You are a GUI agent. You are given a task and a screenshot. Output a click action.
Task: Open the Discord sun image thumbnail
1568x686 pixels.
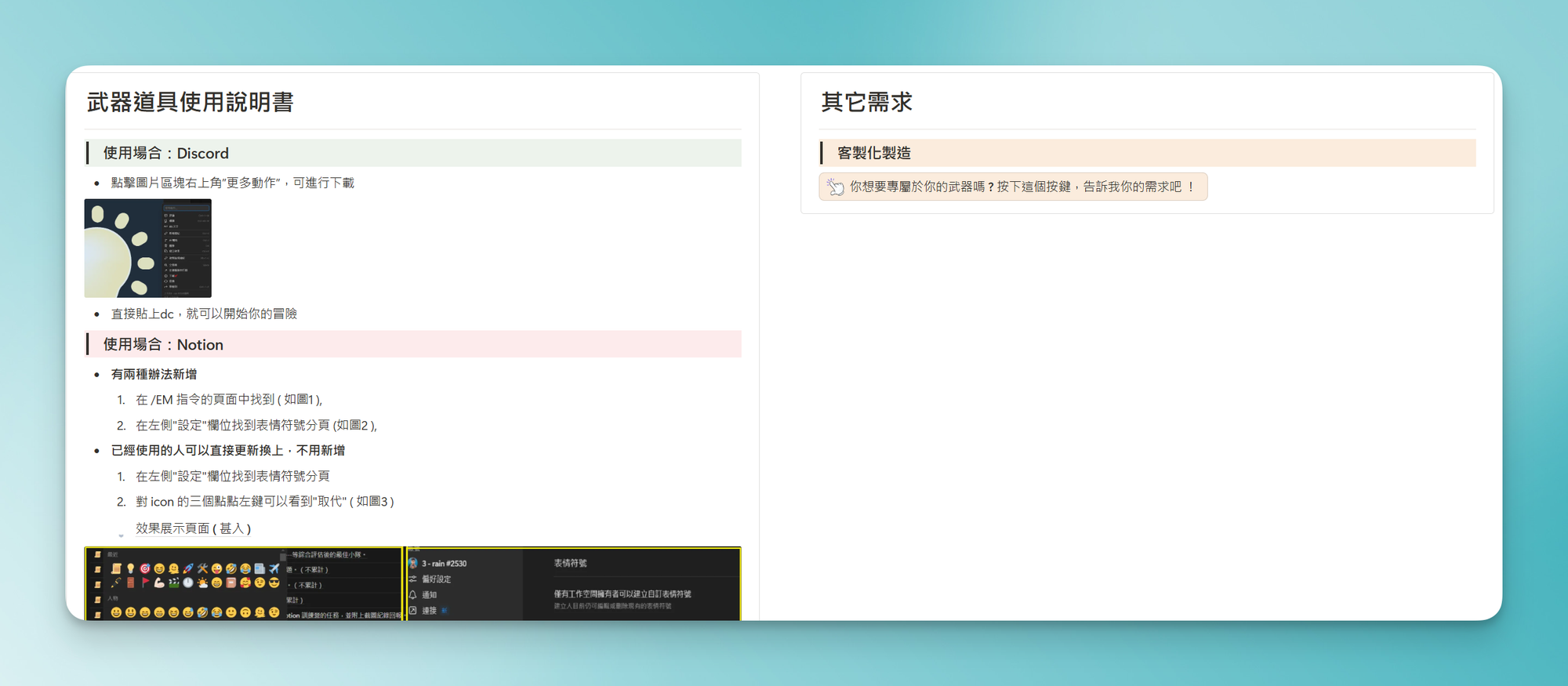point(148,249)
